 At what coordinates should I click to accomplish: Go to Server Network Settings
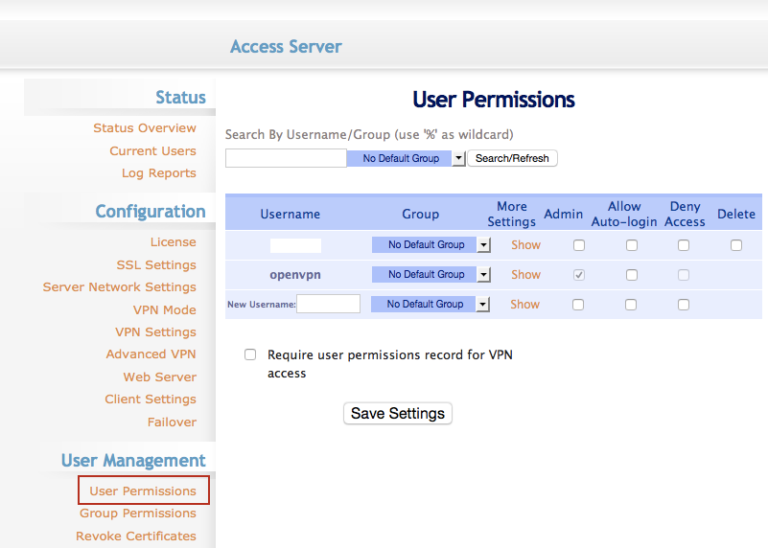pyautogui.click(x=119, y=287)
